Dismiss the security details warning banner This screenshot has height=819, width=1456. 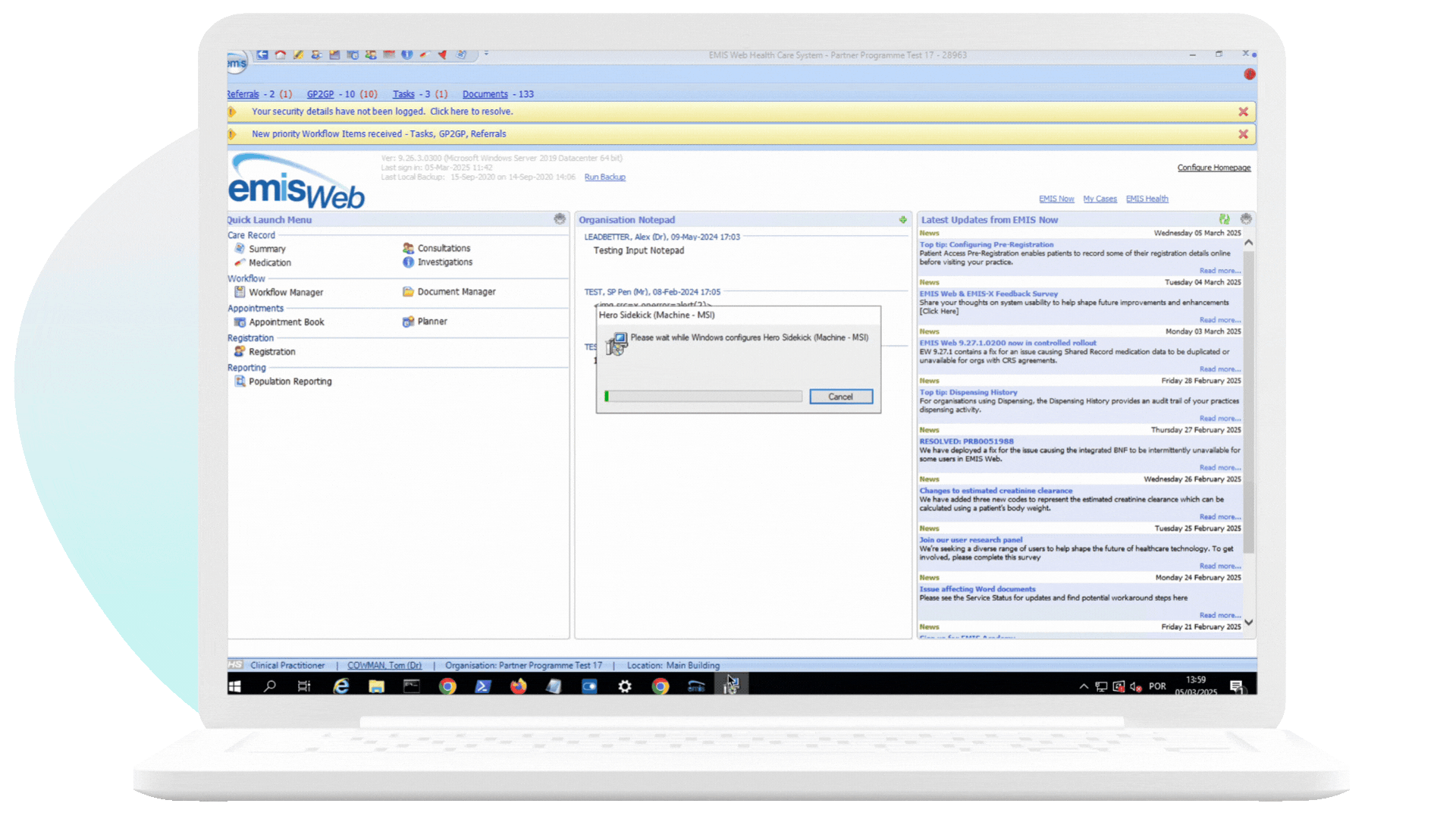tap(1243, 111)
